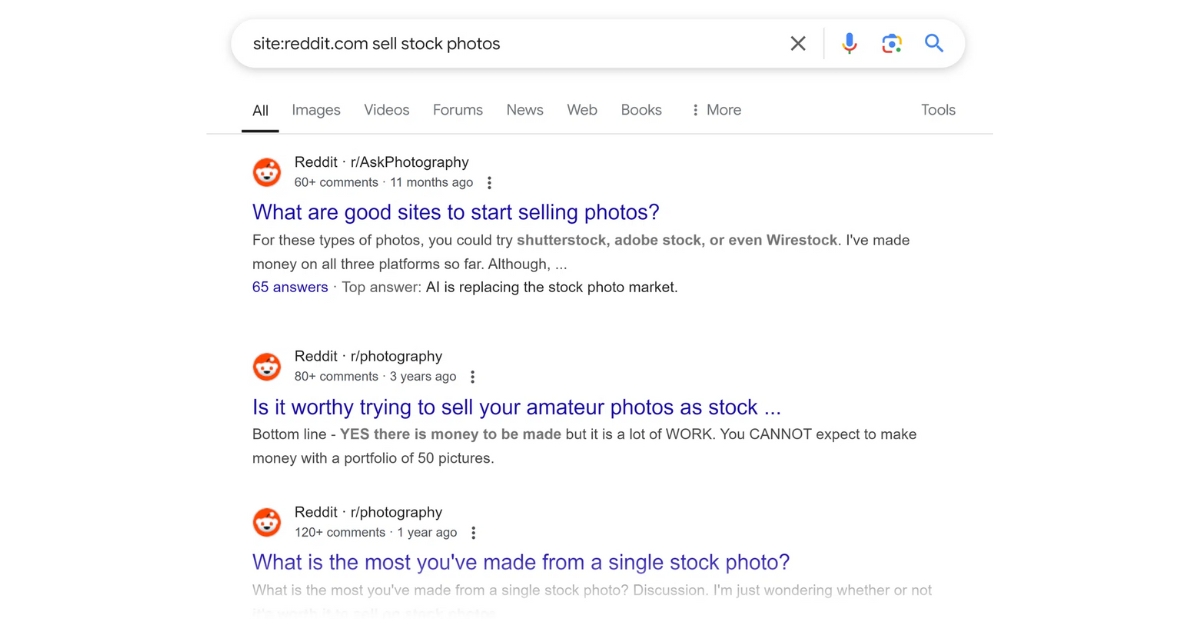Open three-dot menu for 120+ comments result
This screenshot has height=628, width=1200.
[473, 533]
